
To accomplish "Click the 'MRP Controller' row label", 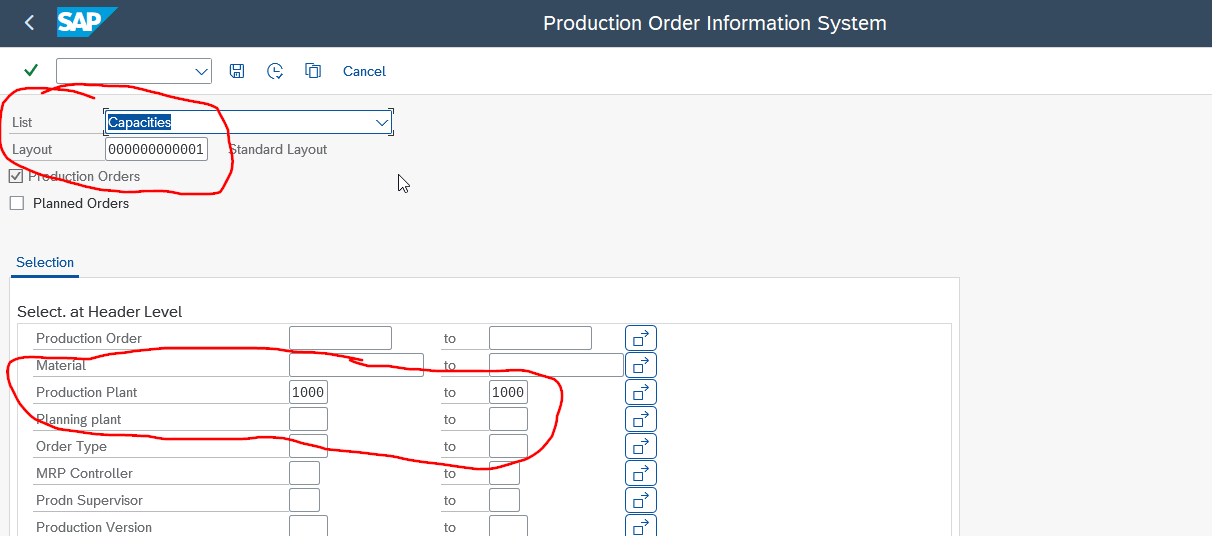I will click(84, 473).
